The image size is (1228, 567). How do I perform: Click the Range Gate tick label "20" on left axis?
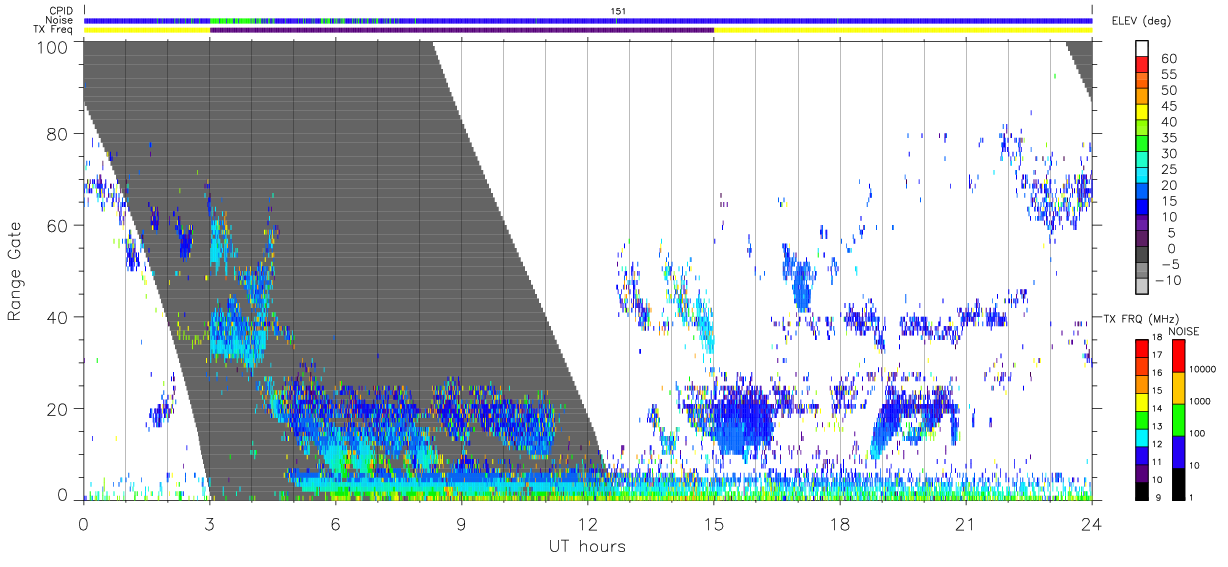(x=58, y=409)
